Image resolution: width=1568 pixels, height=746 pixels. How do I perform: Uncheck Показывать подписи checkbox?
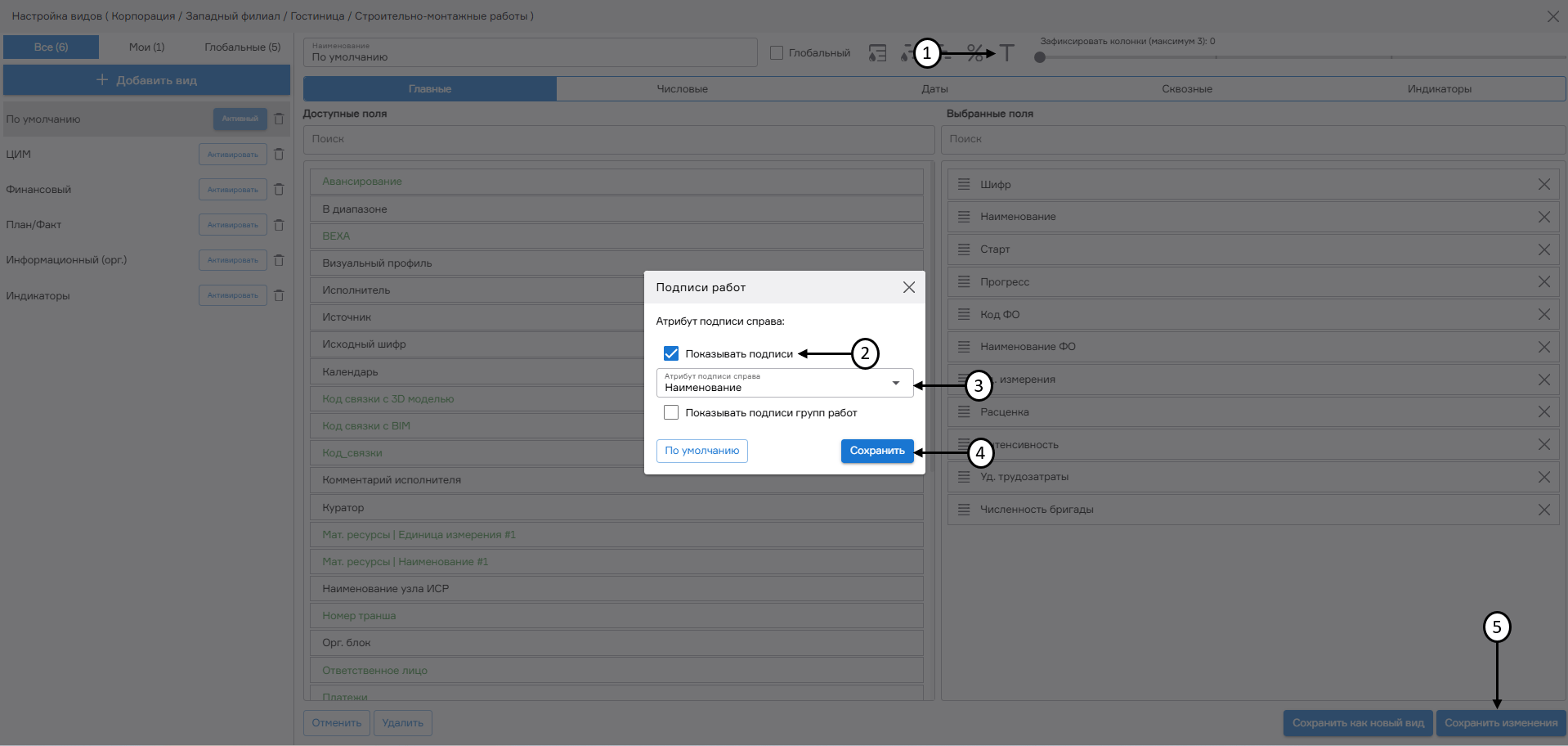click(x=671, y=353)
